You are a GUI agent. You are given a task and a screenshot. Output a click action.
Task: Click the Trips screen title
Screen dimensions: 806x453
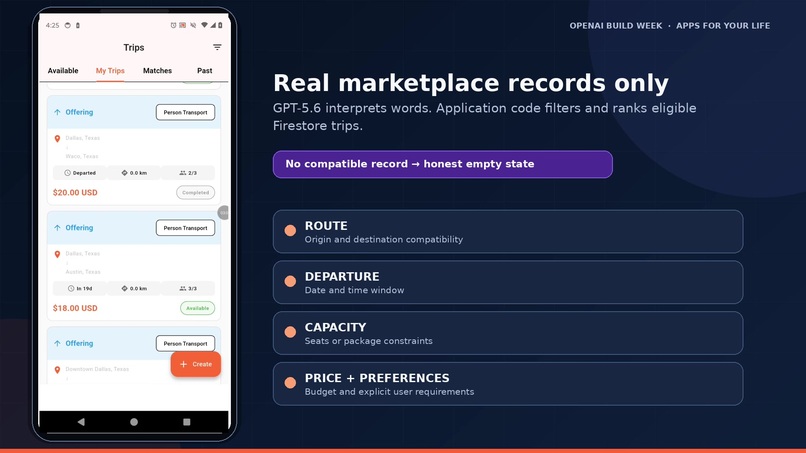click(134, 47)
